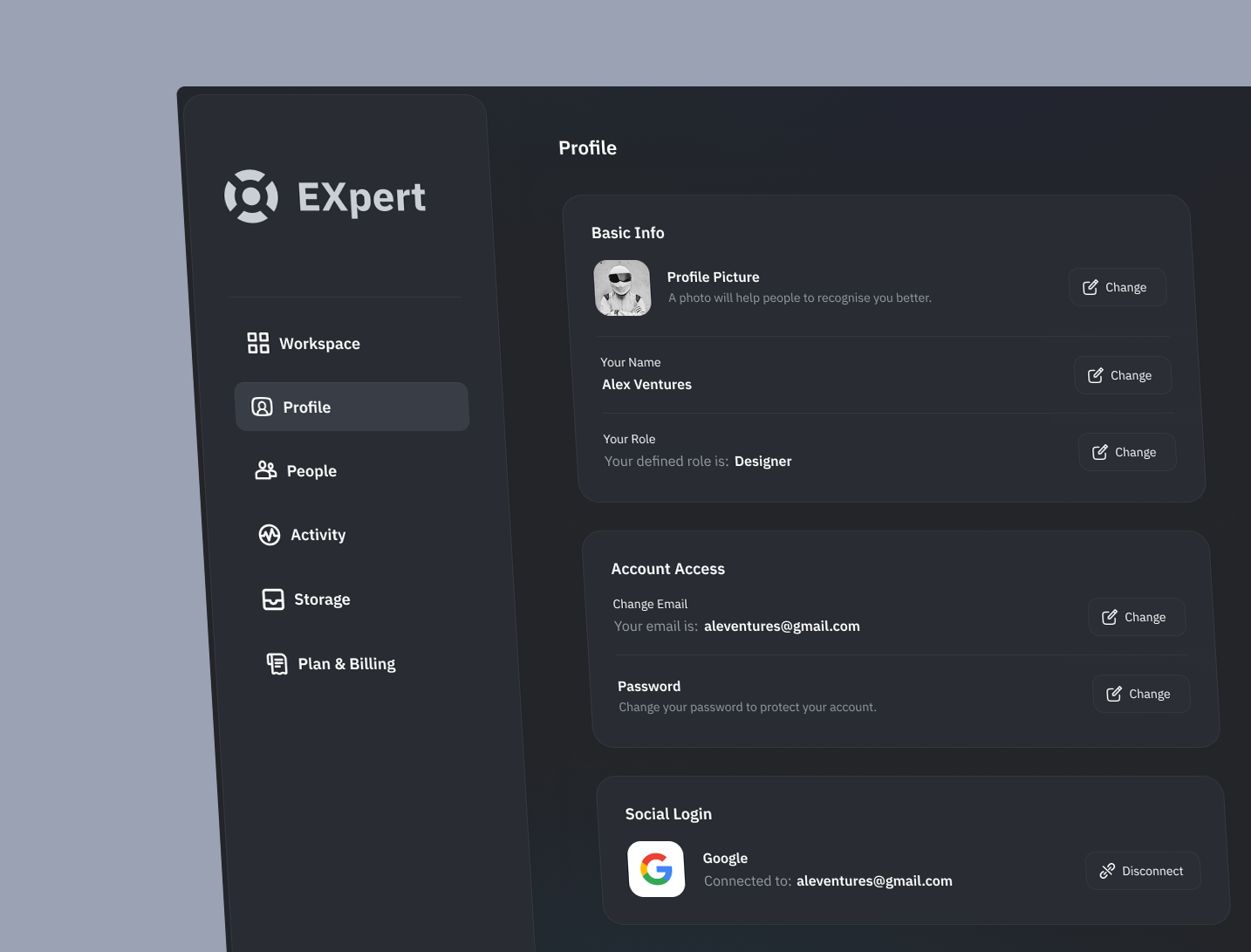Click the Google logo icon
This screenshot has height=952, width=1251.
[656, 869]
